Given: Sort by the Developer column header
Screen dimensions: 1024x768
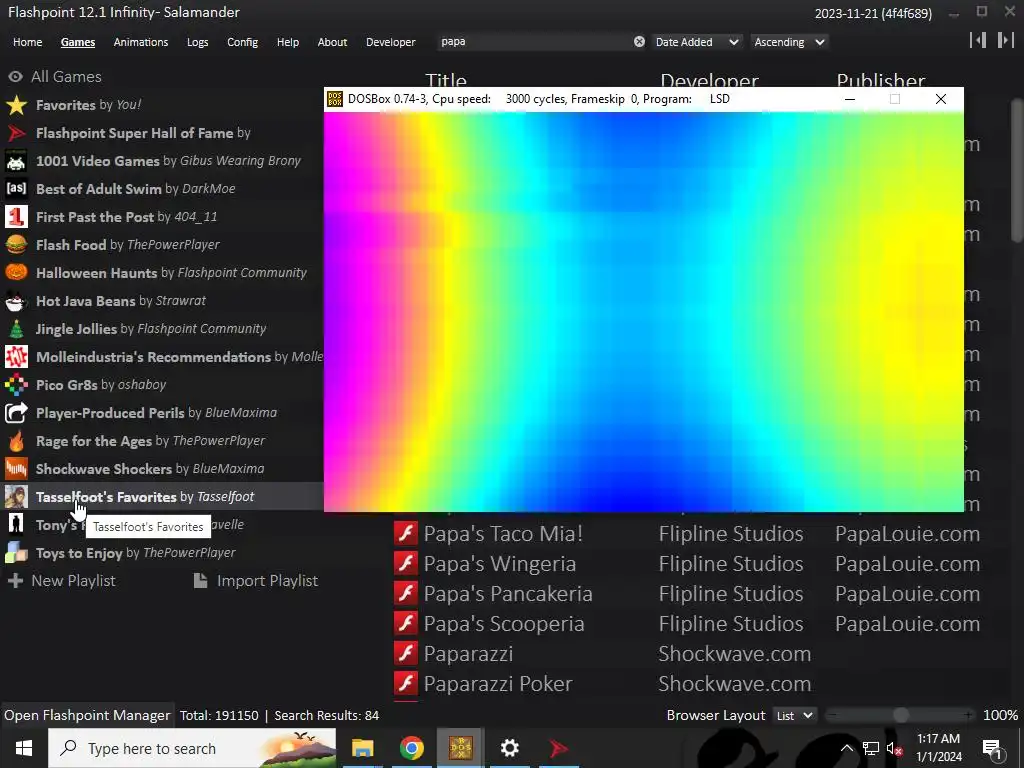Looking at the screenshot, I should click(x=709, y=80).
